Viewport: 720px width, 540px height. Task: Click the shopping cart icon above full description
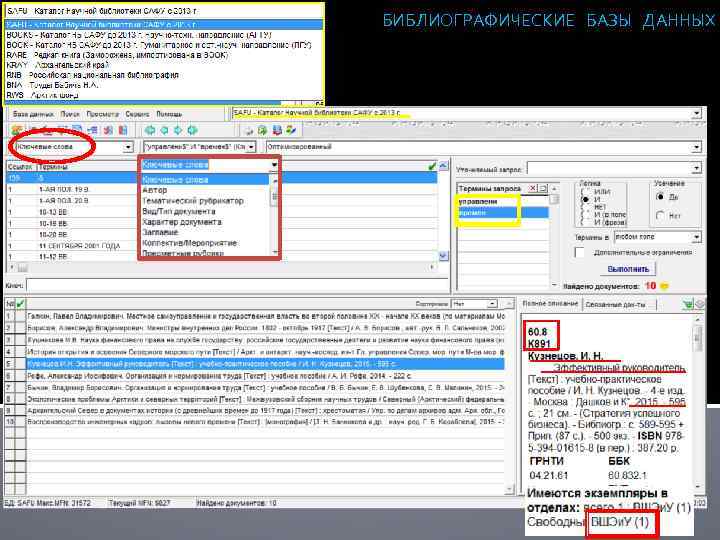coord(687,304)
